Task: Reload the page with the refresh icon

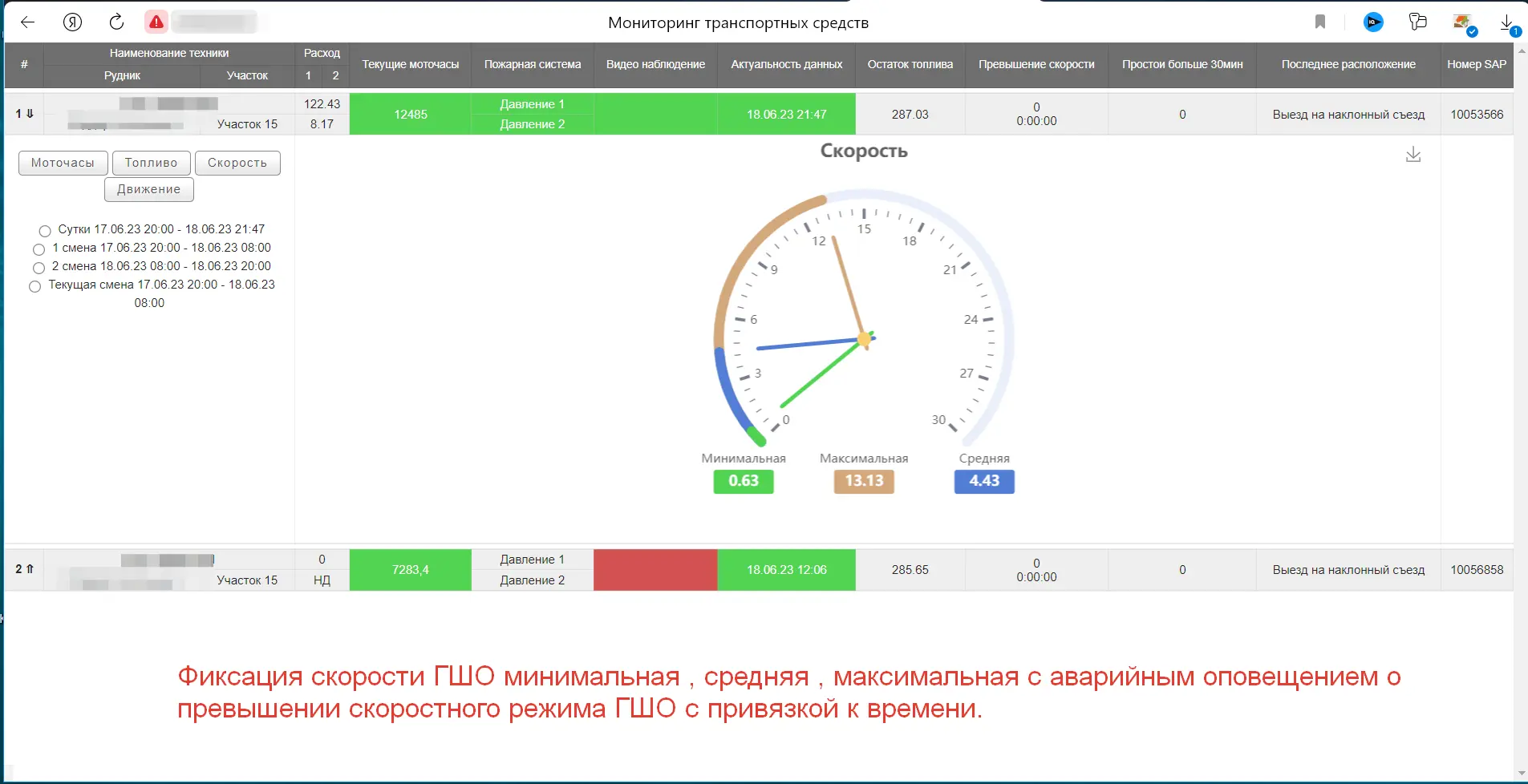Action: [x=116, y=22]
